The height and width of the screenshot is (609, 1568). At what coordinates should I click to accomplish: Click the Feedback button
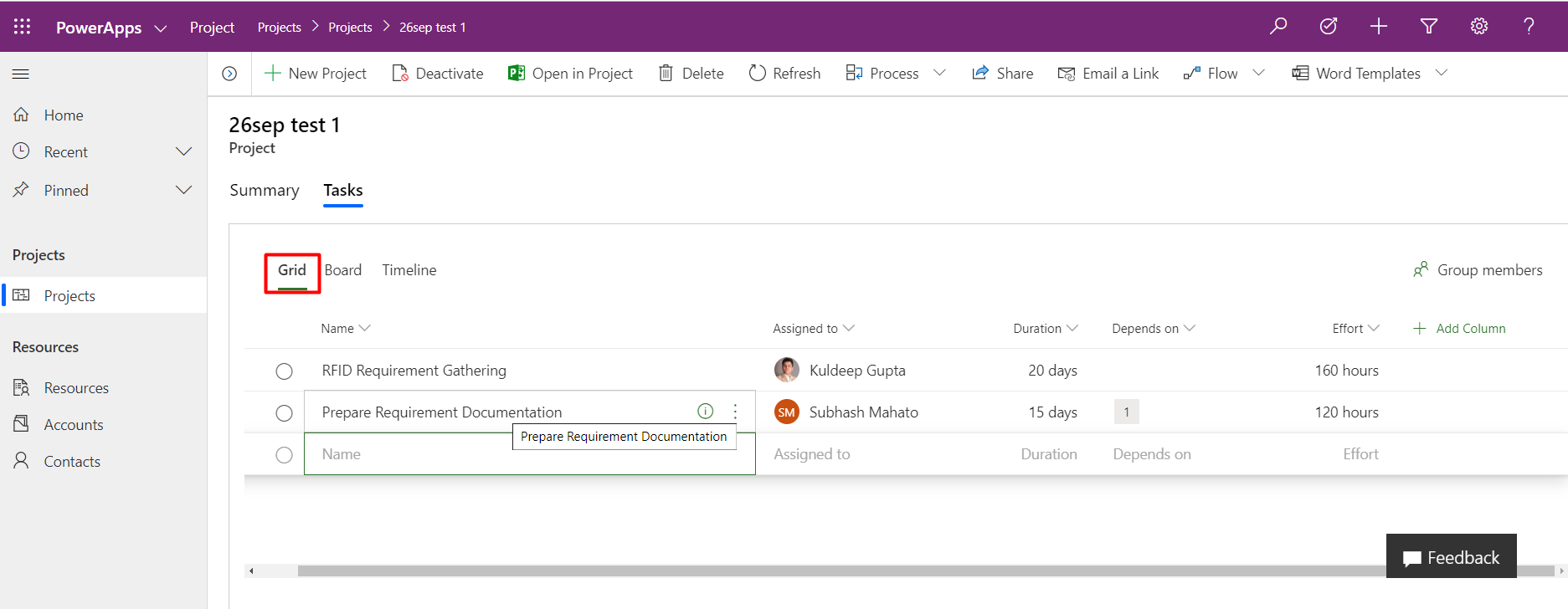pos(1452,556)
